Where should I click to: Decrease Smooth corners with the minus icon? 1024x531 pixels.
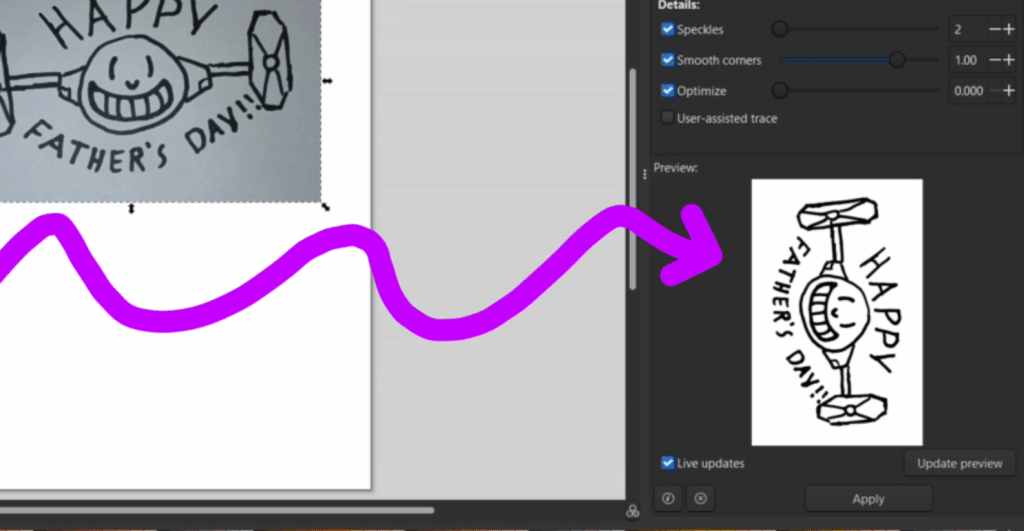994,60
